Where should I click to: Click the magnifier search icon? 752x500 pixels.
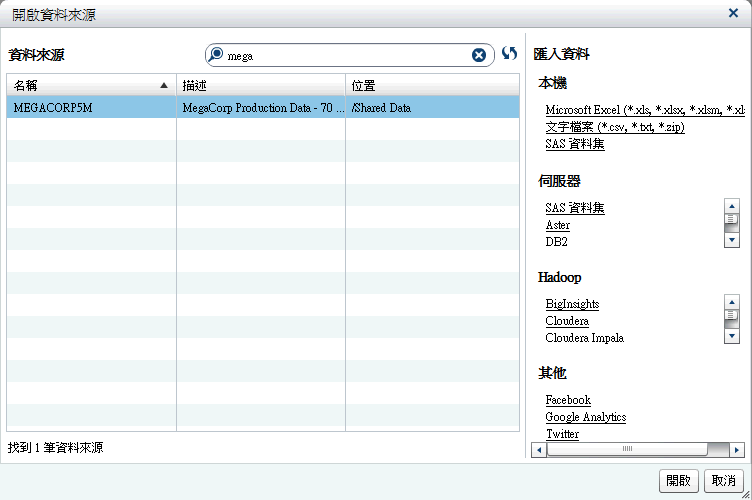(x=216, y=55)
